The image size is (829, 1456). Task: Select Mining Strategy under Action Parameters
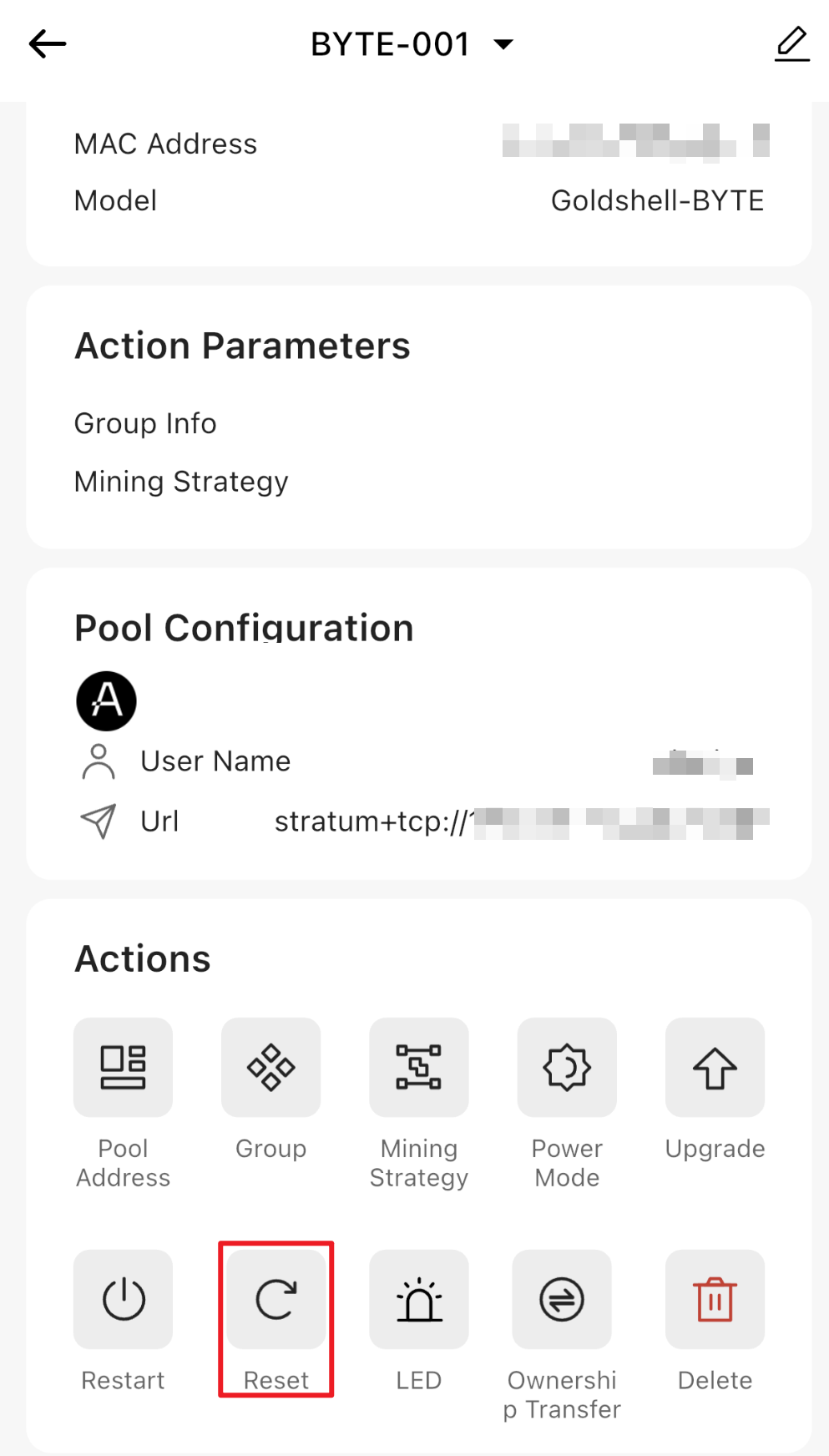point(181,482)
